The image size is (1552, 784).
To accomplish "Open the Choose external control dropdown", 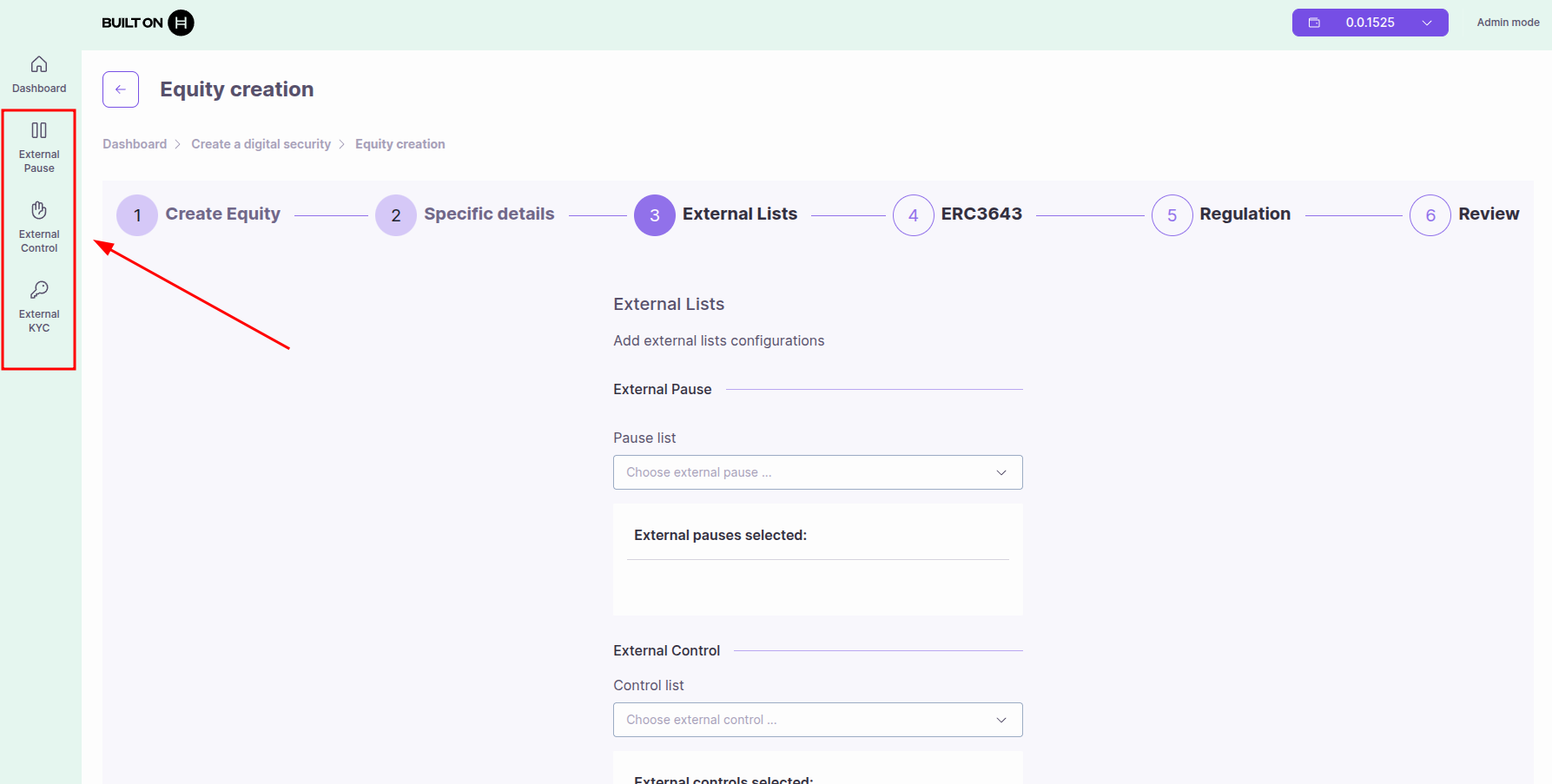I will (x=817, y=719).
